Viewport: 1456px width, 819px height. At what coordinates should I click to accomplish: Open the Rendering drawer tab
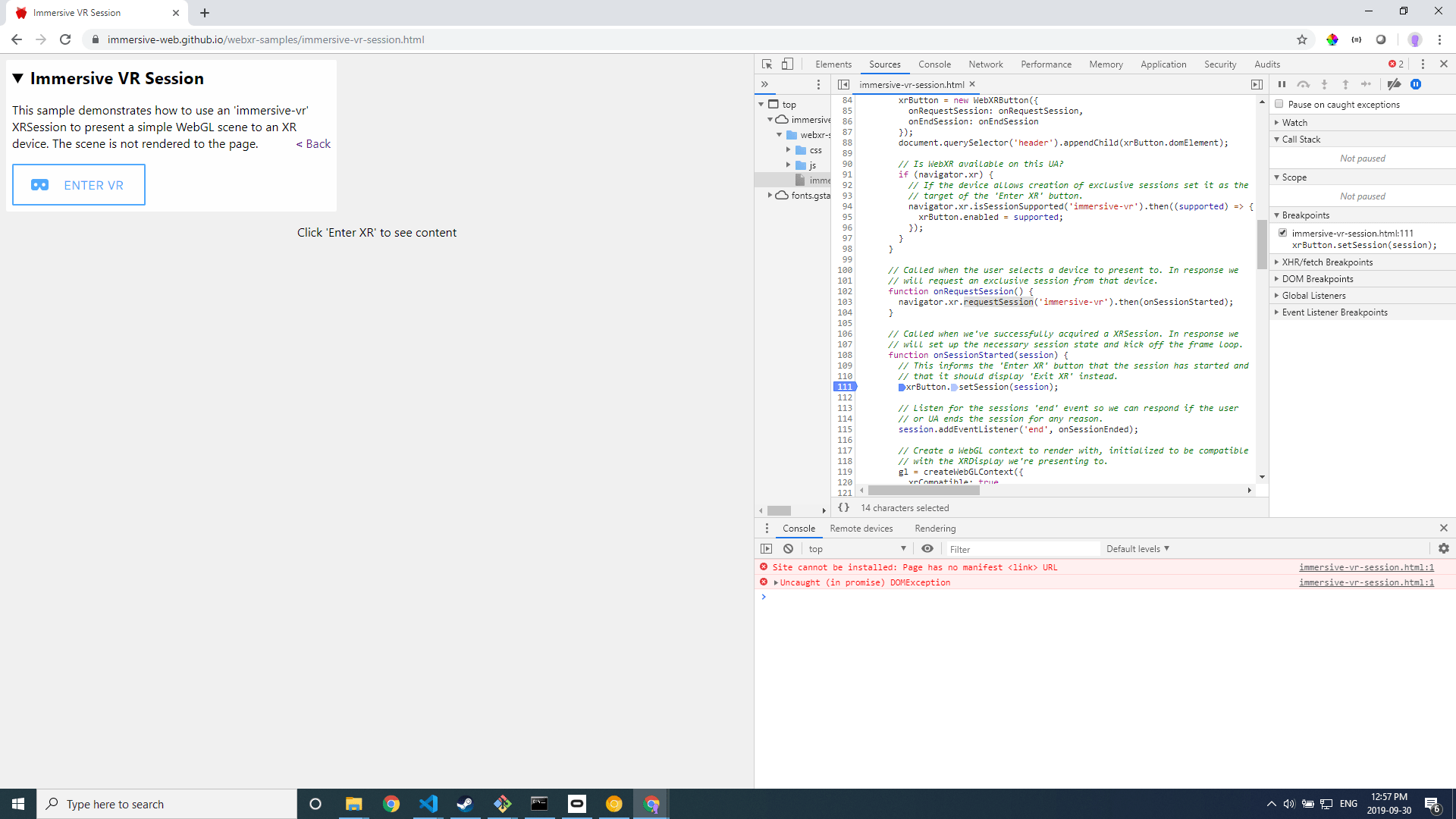pos(934,529)
